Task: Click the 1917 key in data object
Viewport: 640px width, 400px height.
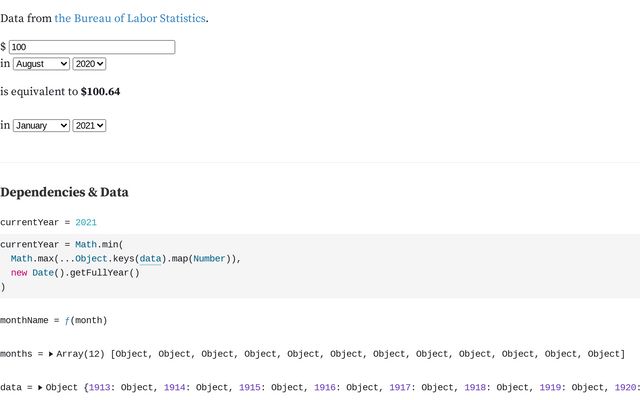Action: pos(400,387)
